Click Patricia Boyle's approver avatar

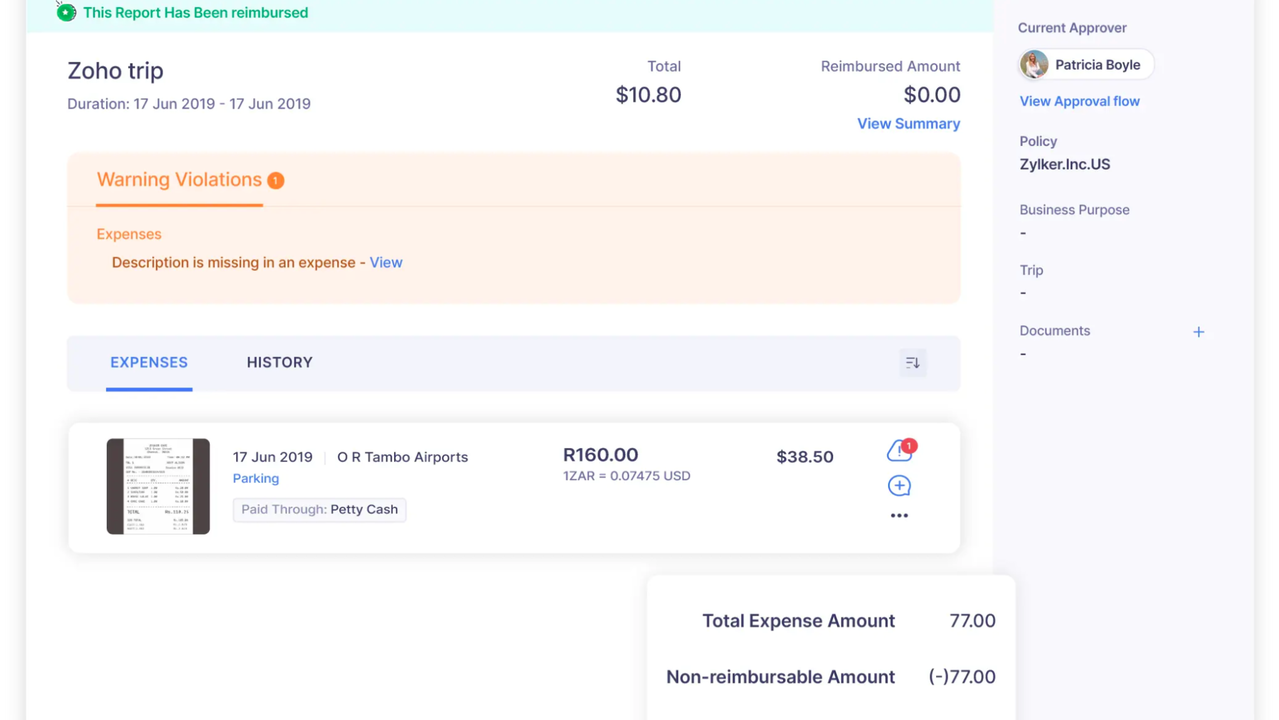(x=1033, y=64)
